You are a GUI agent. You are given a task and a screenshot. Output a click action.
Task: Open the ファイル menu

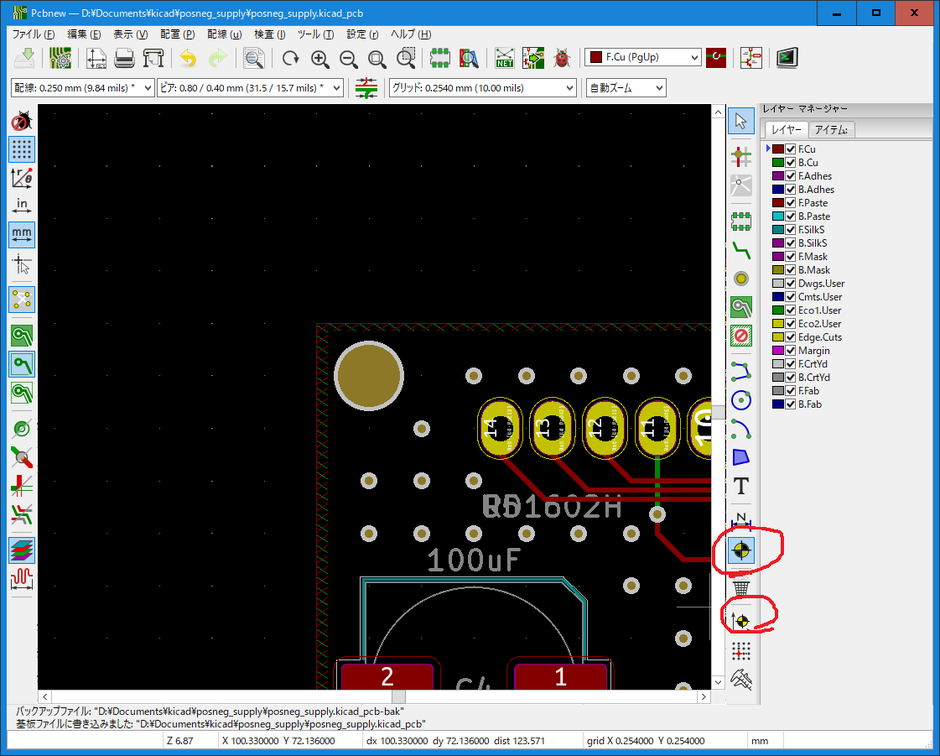coord(33,34)
